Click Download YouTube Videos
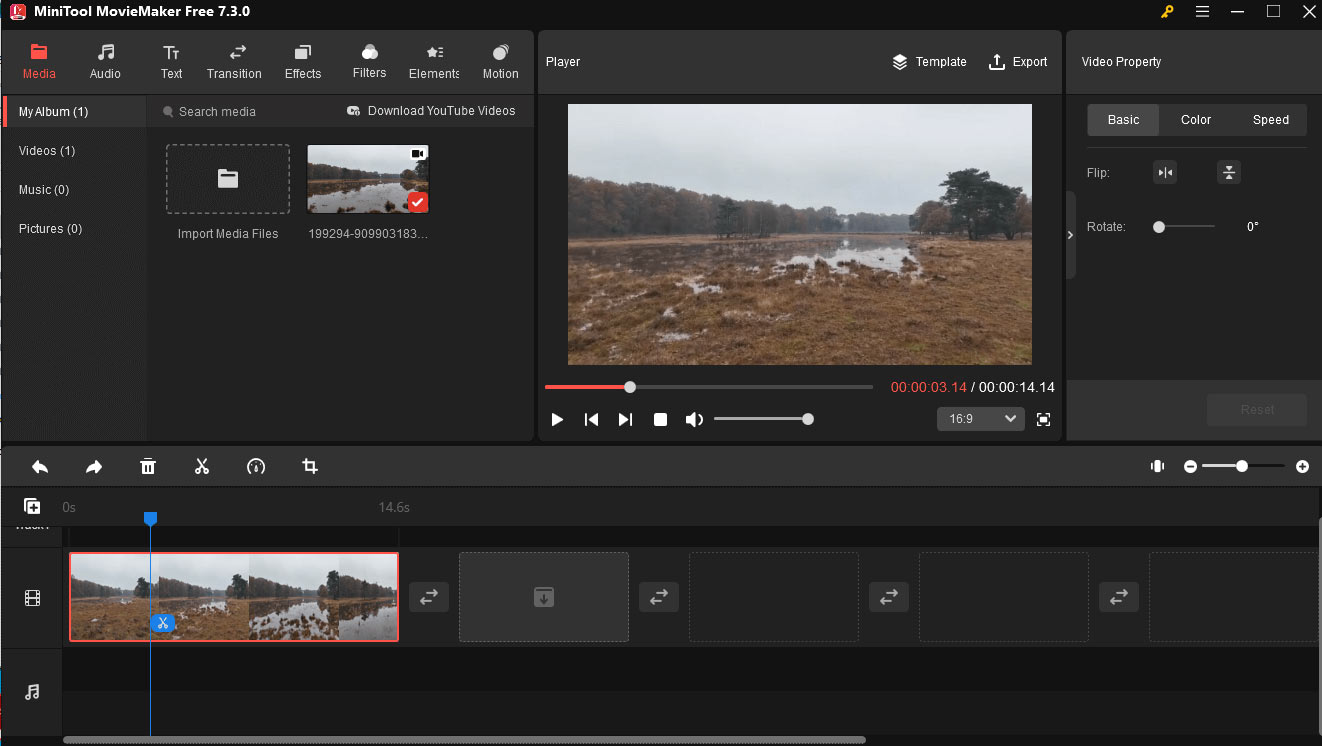1322x746 pixels. tap(431, 111)
